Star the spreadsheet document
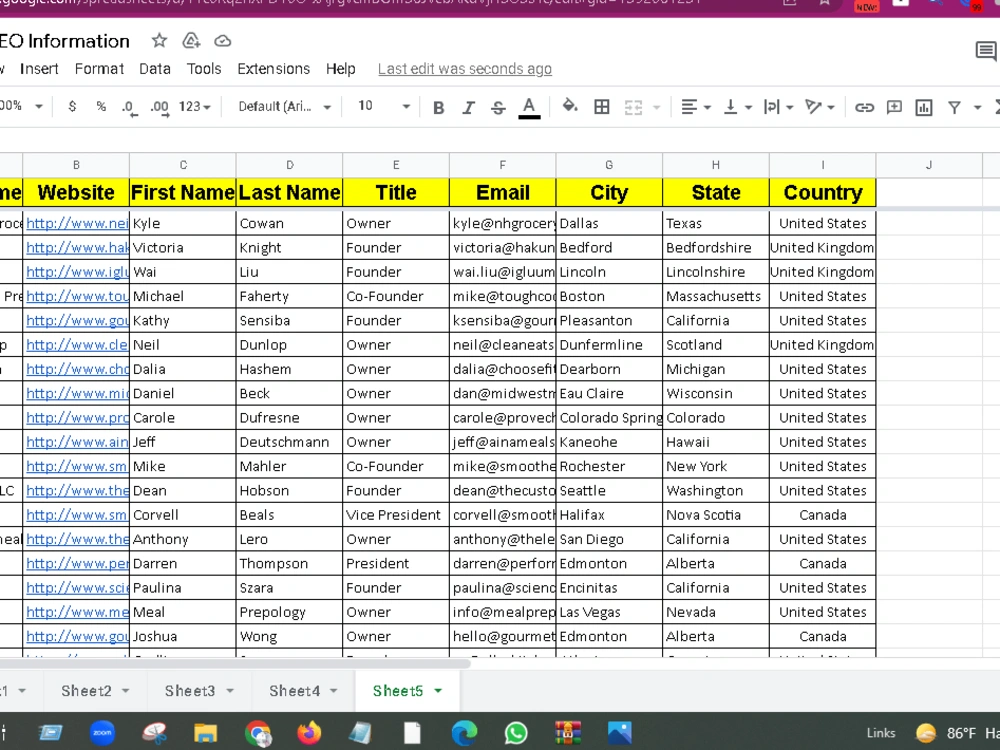This screenshot has width=1000, height=750. [159, 41]
